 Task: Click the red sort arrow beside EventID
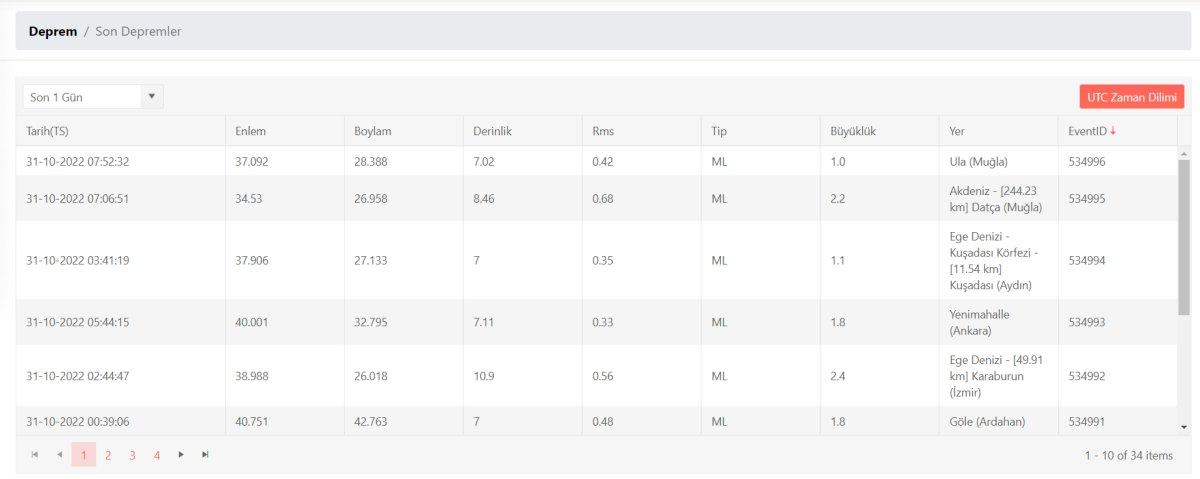point(1113,131)
